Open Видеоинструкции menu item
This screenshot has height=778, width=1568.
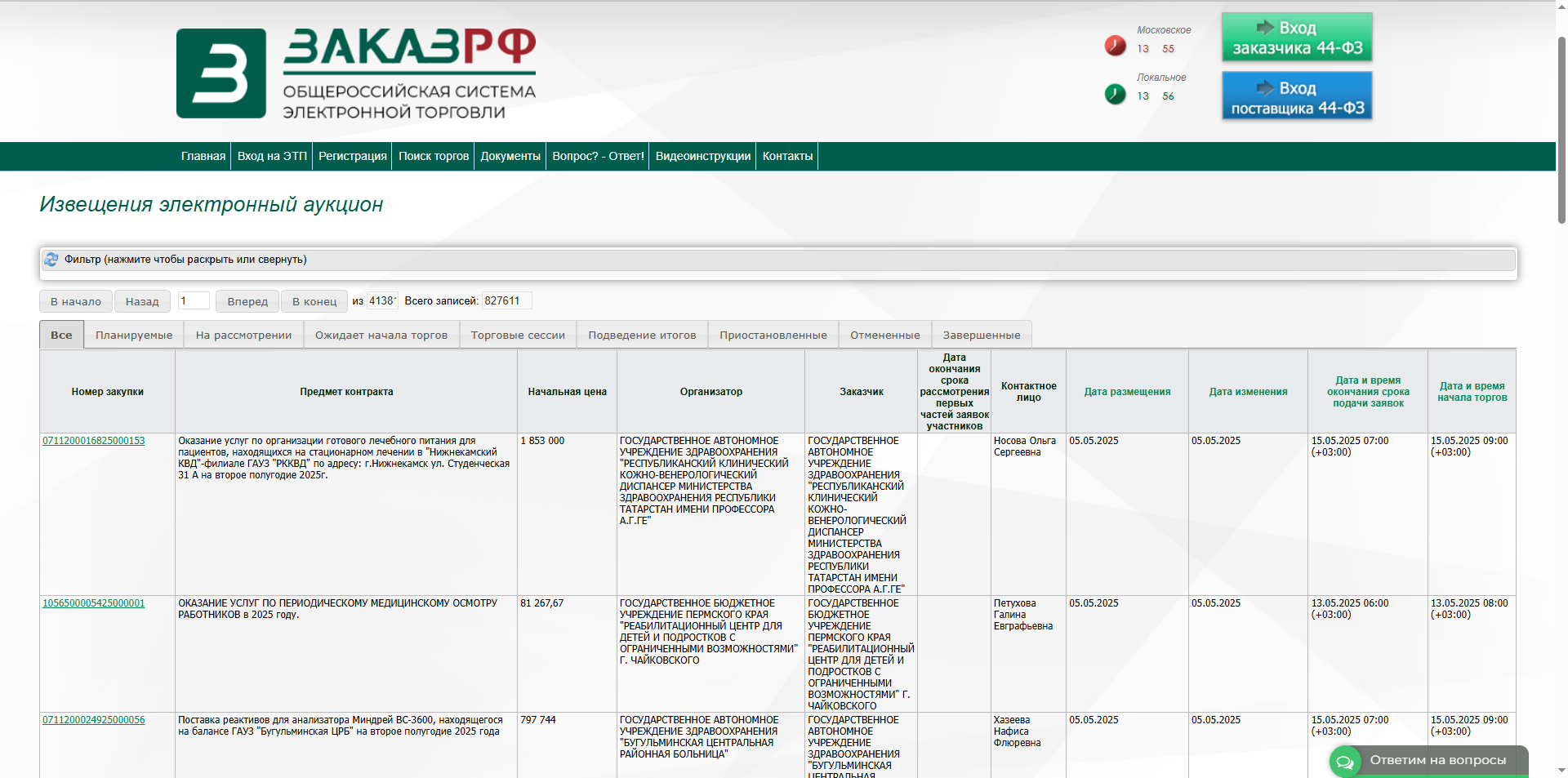pyautogui.click(x=703, y=156)
